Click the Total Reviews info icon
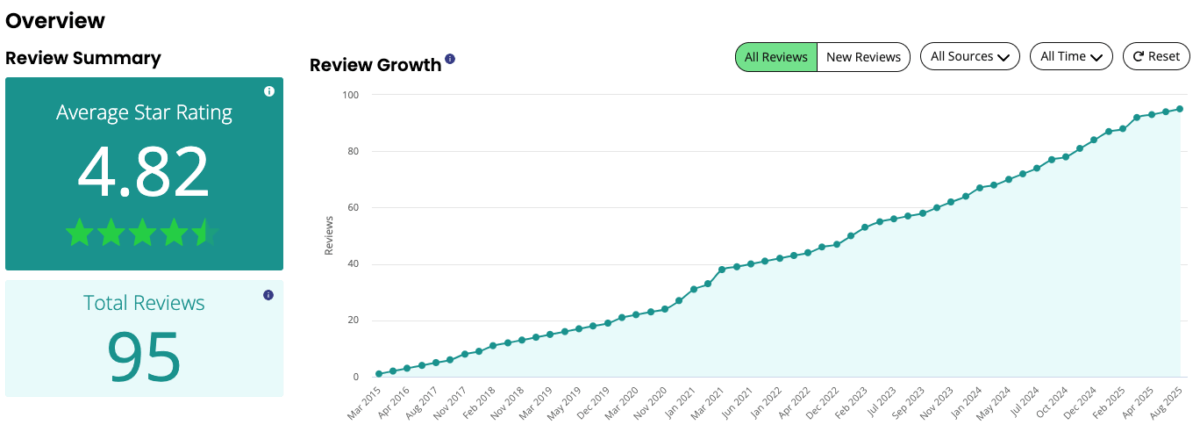Screen dimensions: 1200x432 [x=268, y=295]
